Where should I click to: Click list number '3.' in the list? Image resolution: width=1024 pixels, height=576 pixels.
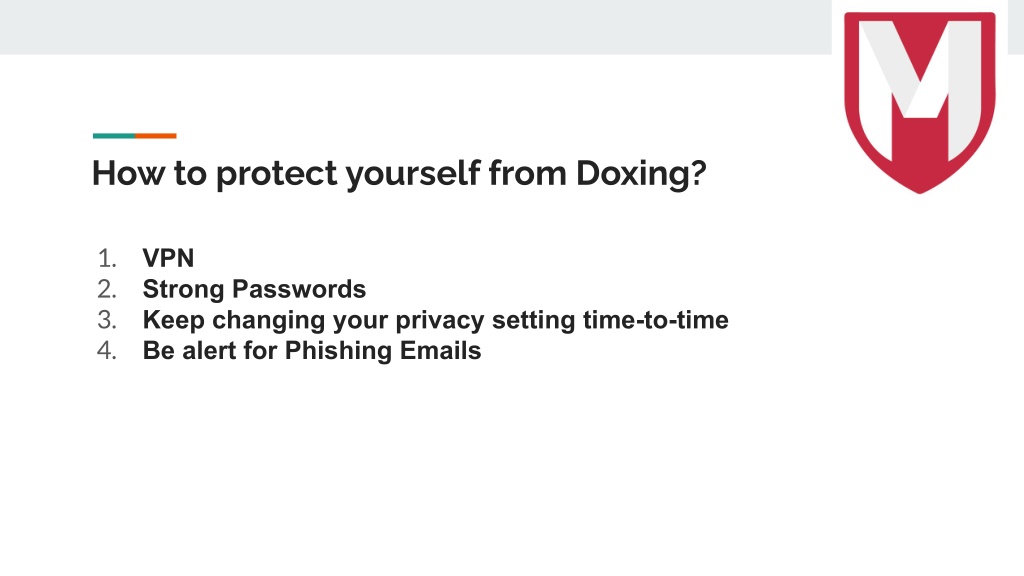click(x=107, y=320)
